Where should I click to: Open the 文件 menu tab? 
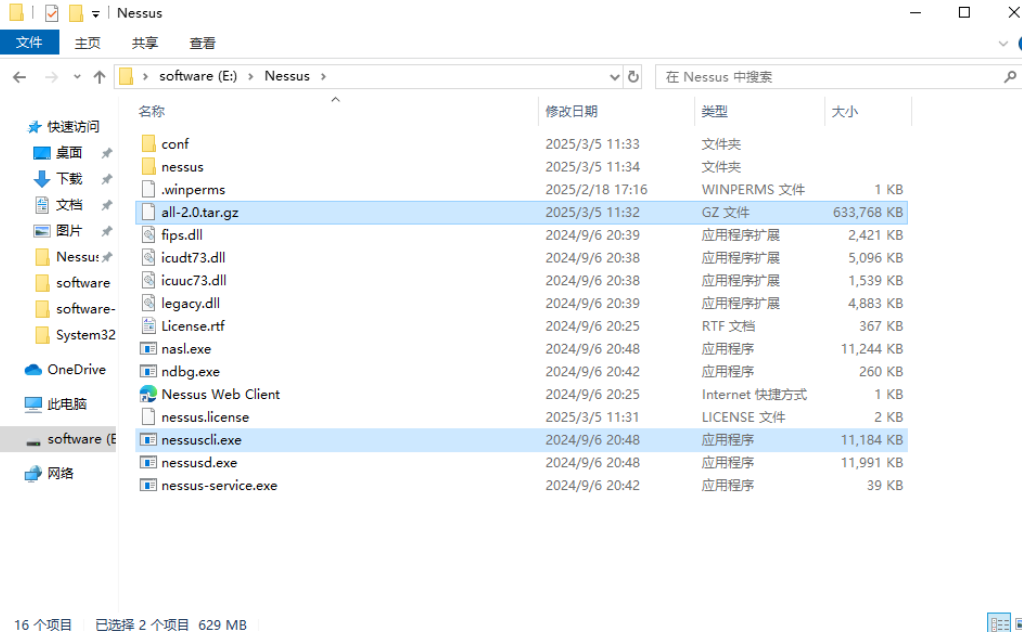click(x=29, y=43)
